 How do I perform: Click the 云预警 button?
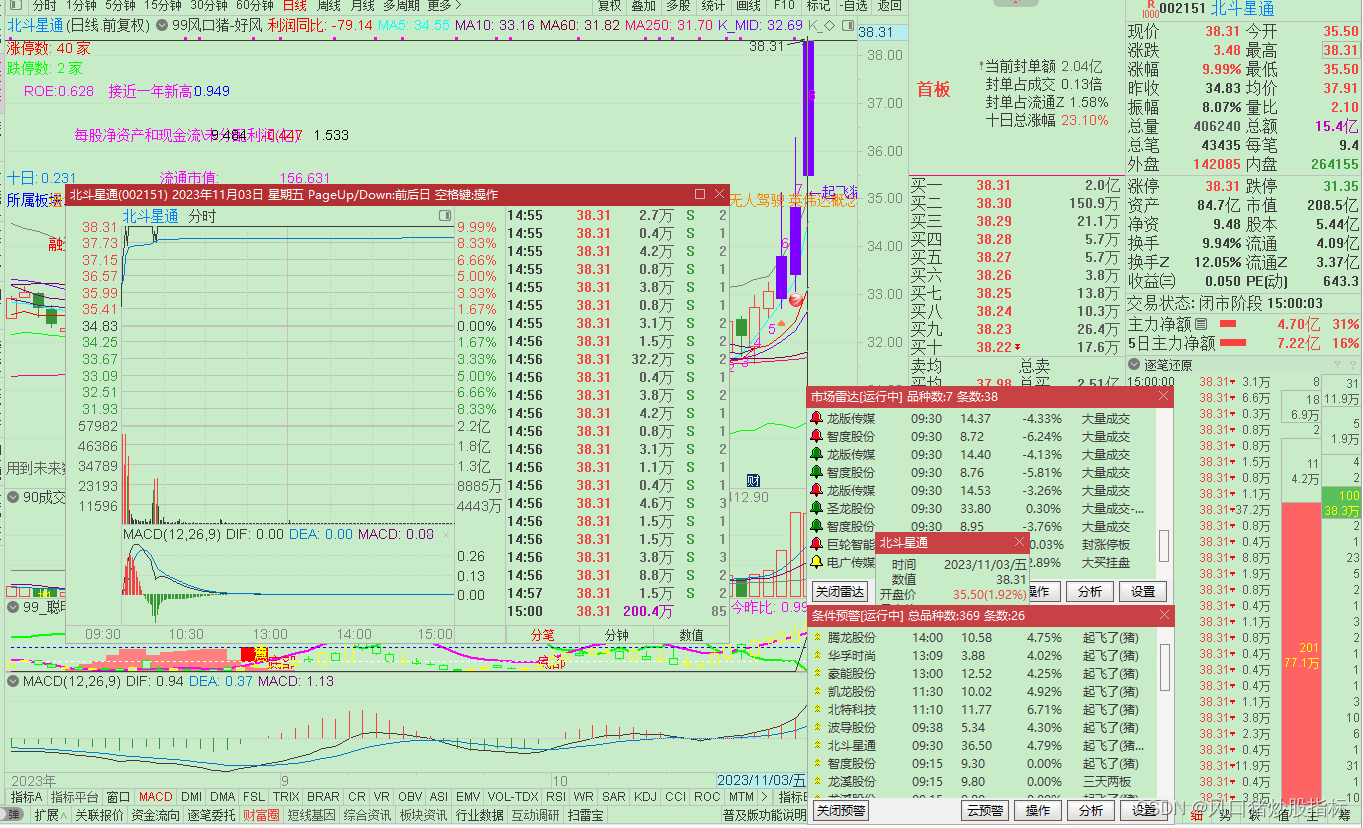click(x=984, y=810)
